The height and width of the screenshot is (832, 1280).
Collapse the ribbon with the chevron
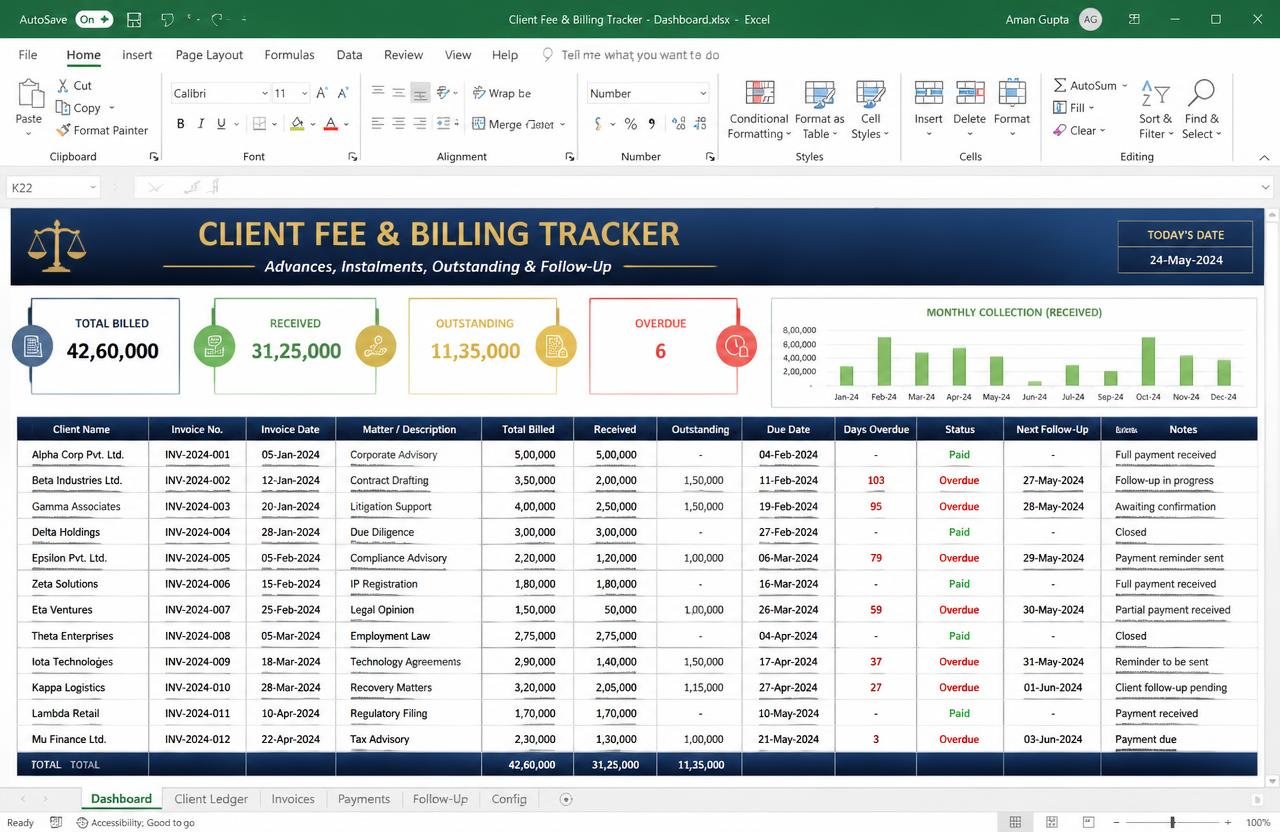[1264, 157]
